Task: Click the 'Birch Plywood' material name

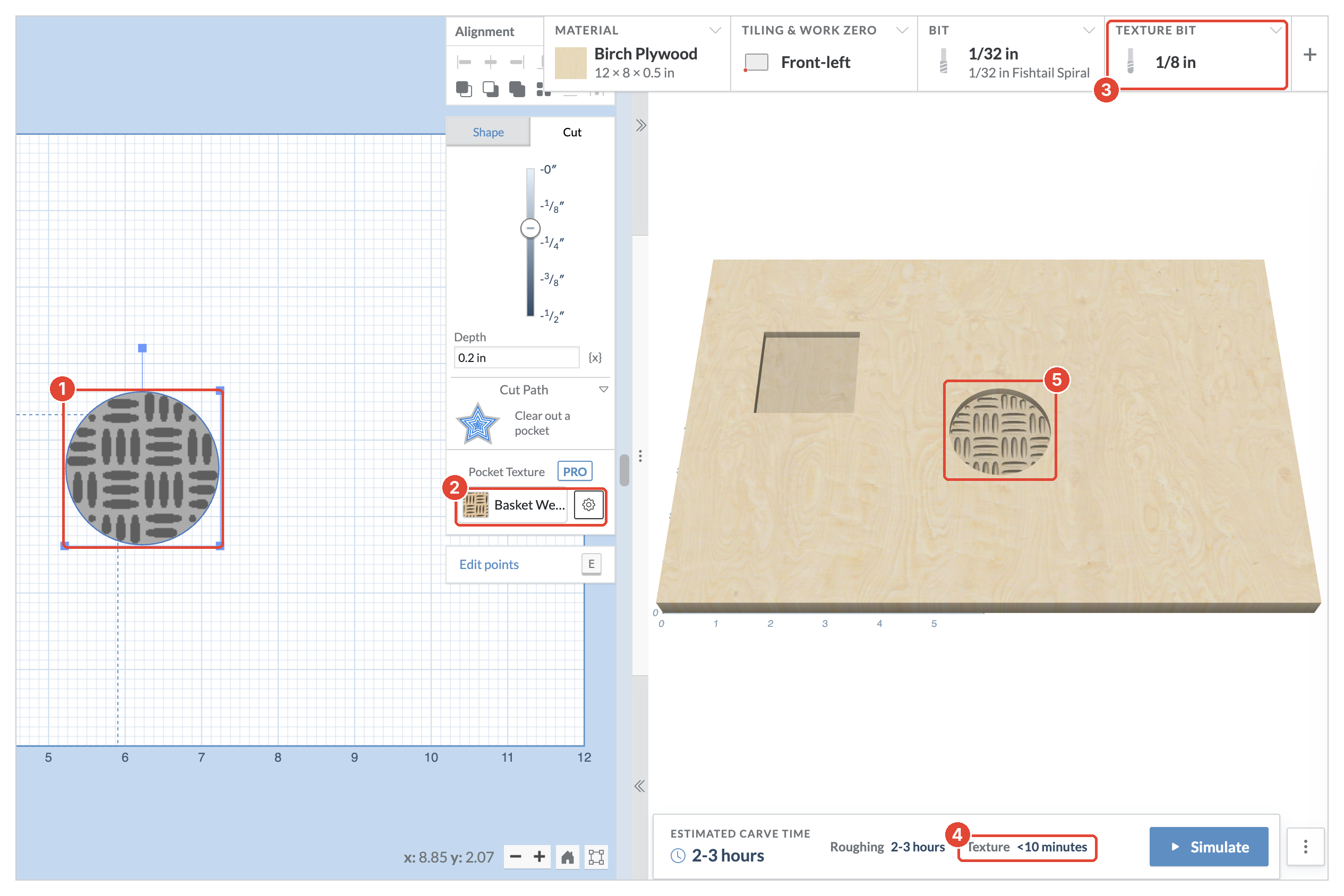Action: point(645,54)
